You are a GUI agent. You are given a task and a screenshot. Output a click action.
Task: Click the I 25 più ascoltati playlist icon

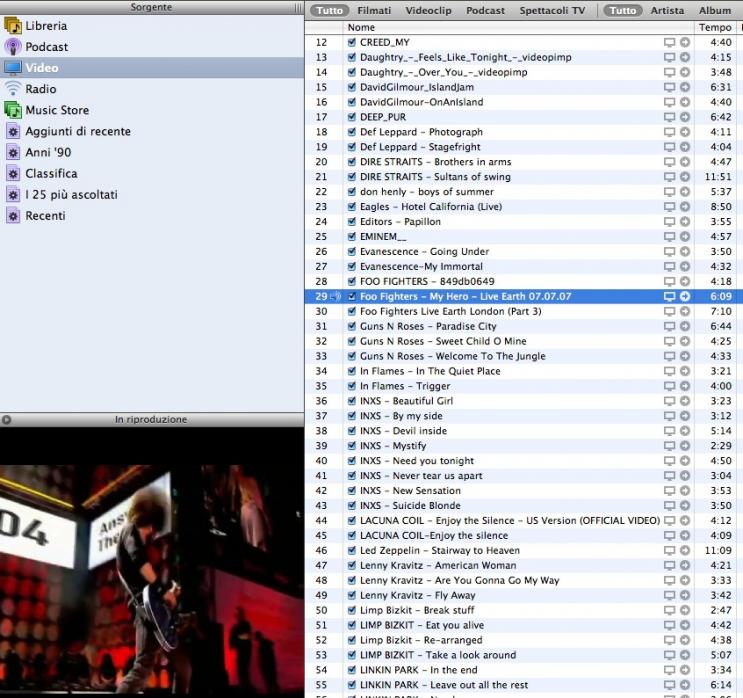(13, 195)
